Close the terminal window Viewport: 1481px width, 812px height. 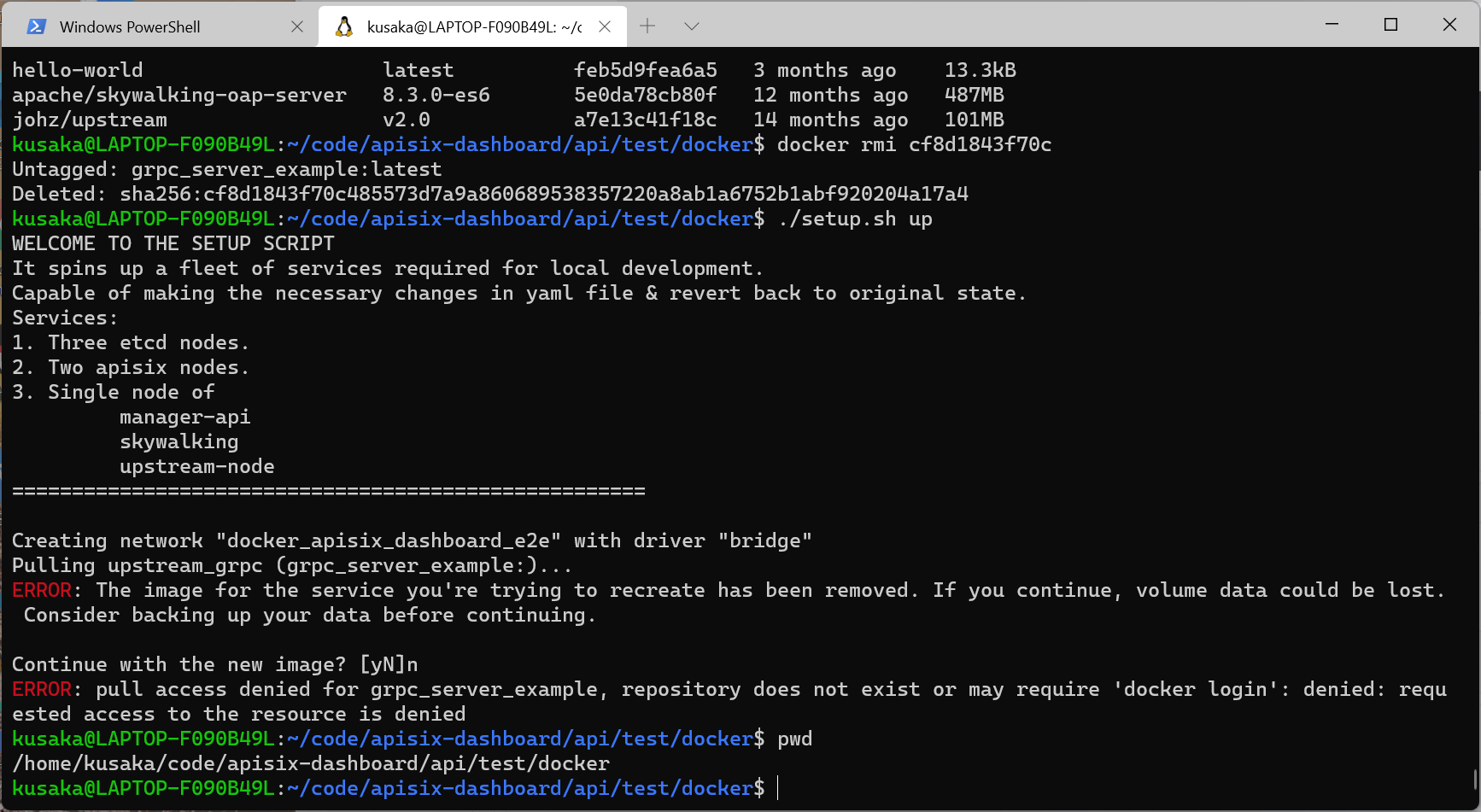[x=1449, y=25]
